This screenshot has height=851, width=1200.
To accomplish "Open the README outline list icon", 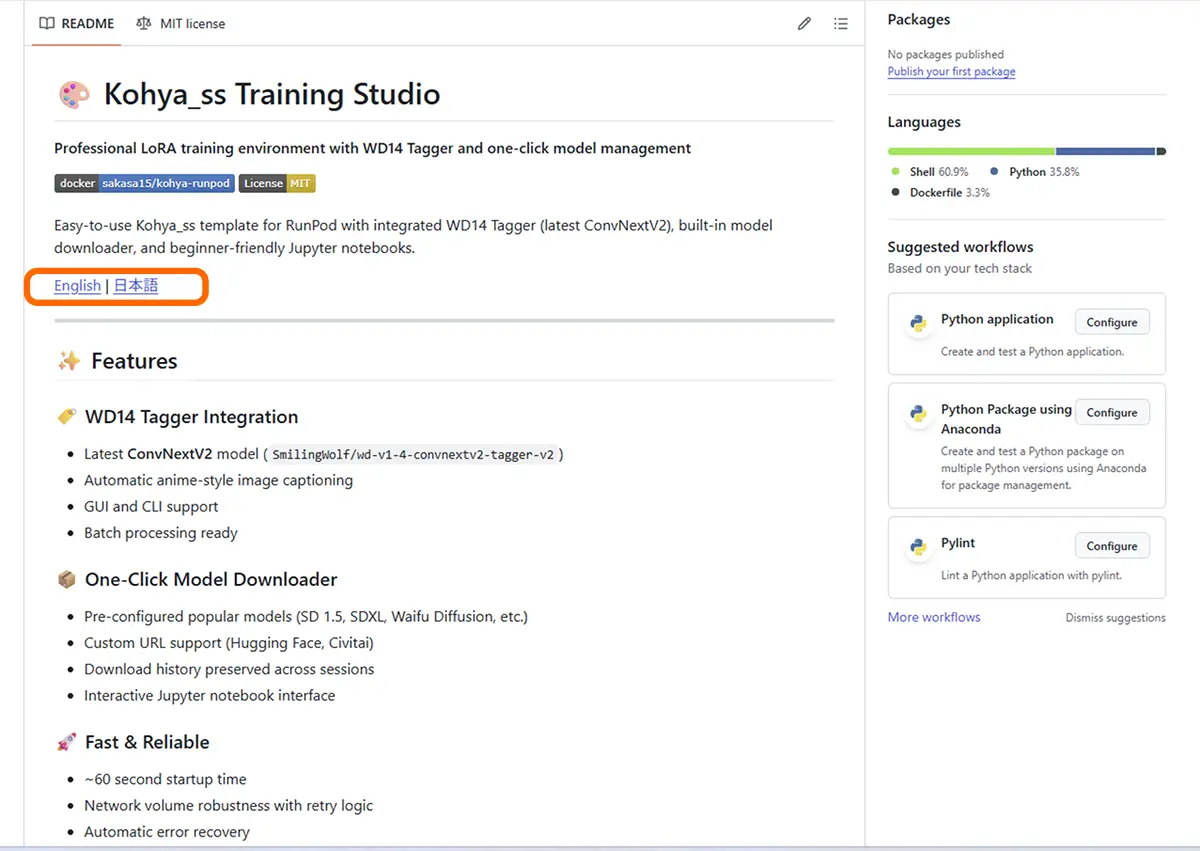I will click(x=841, y=24).
